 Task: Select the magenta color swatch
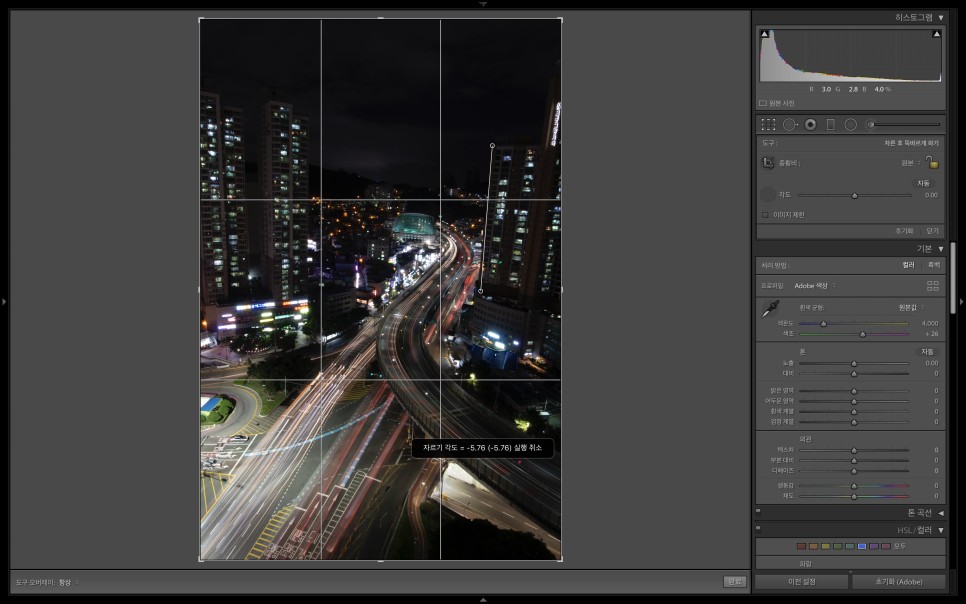click(886, 546)
